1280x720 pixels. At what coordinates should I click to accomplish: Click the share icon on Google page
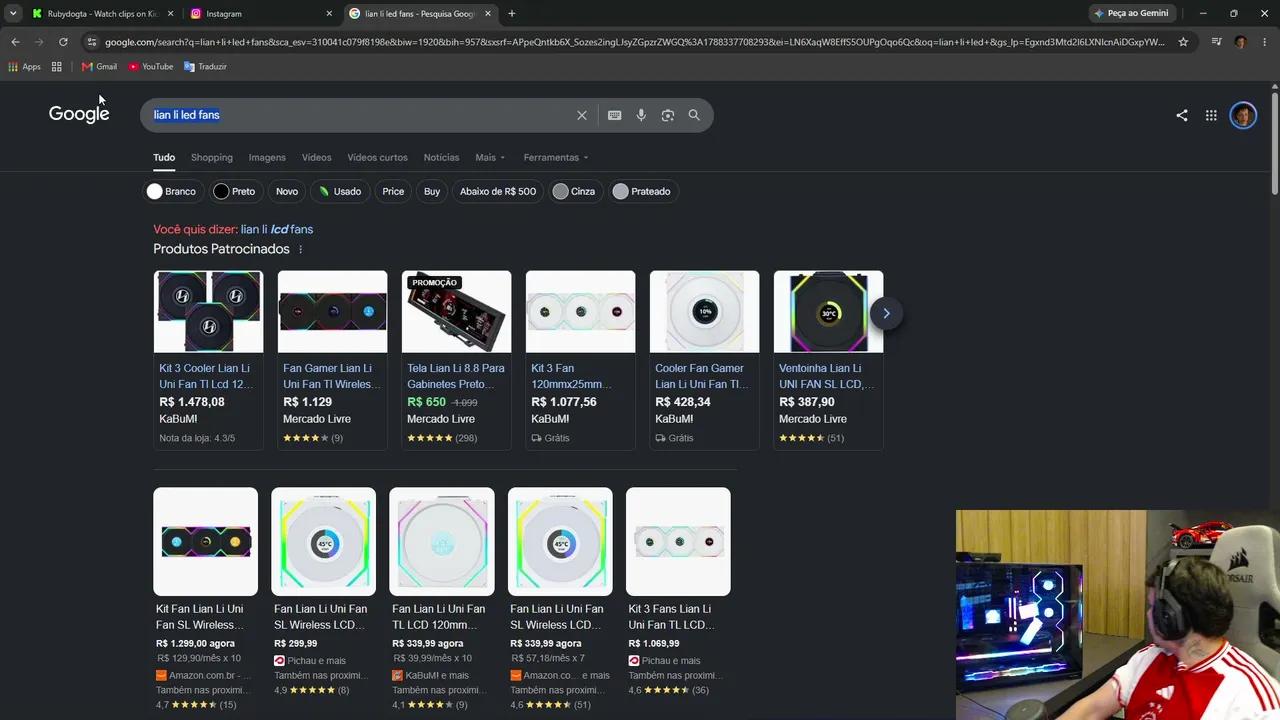pyautogui.click(x=1182, y=115)
